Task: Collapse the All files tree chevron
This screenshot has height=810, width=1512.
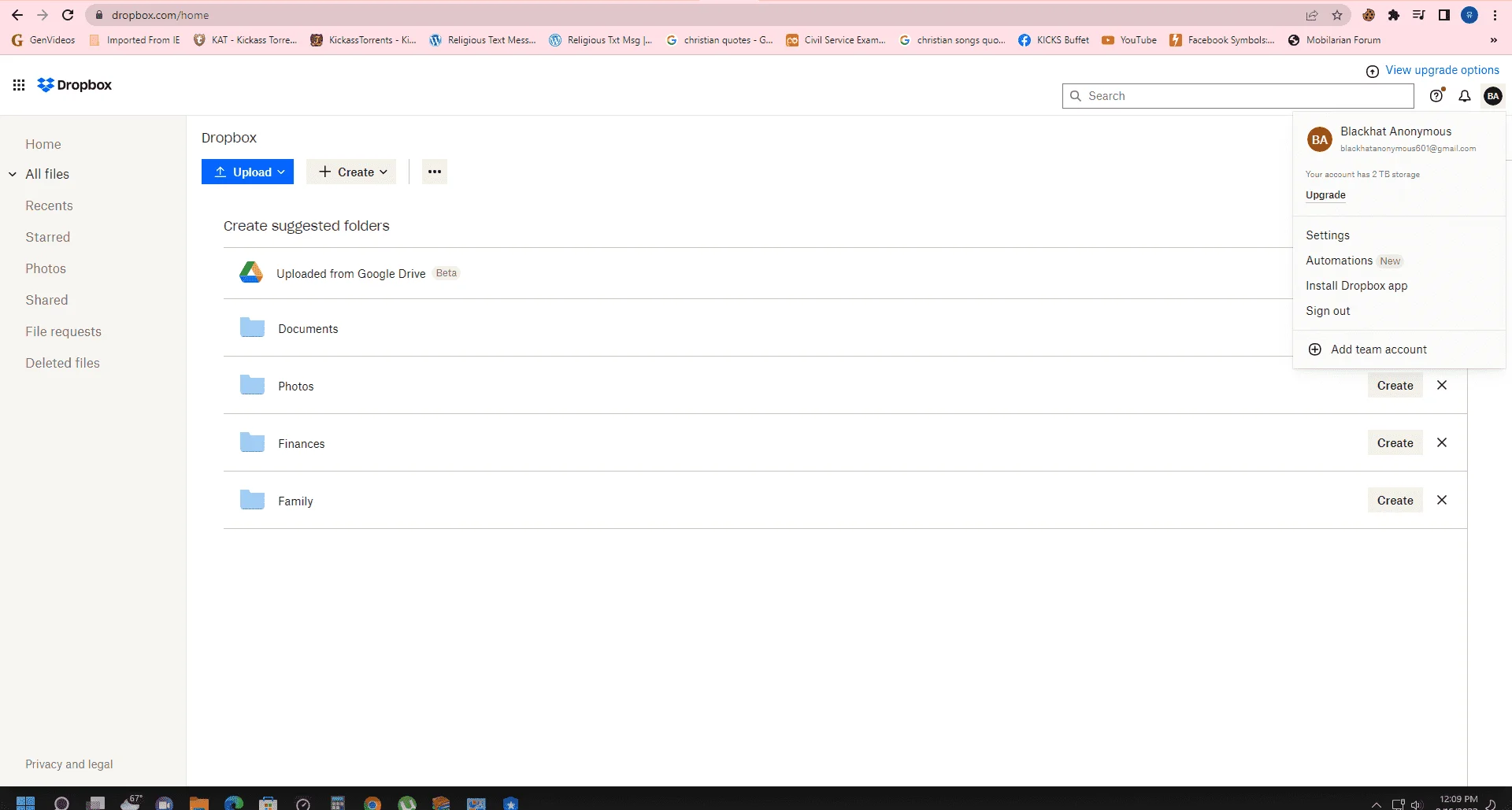Action: point(13,174)
